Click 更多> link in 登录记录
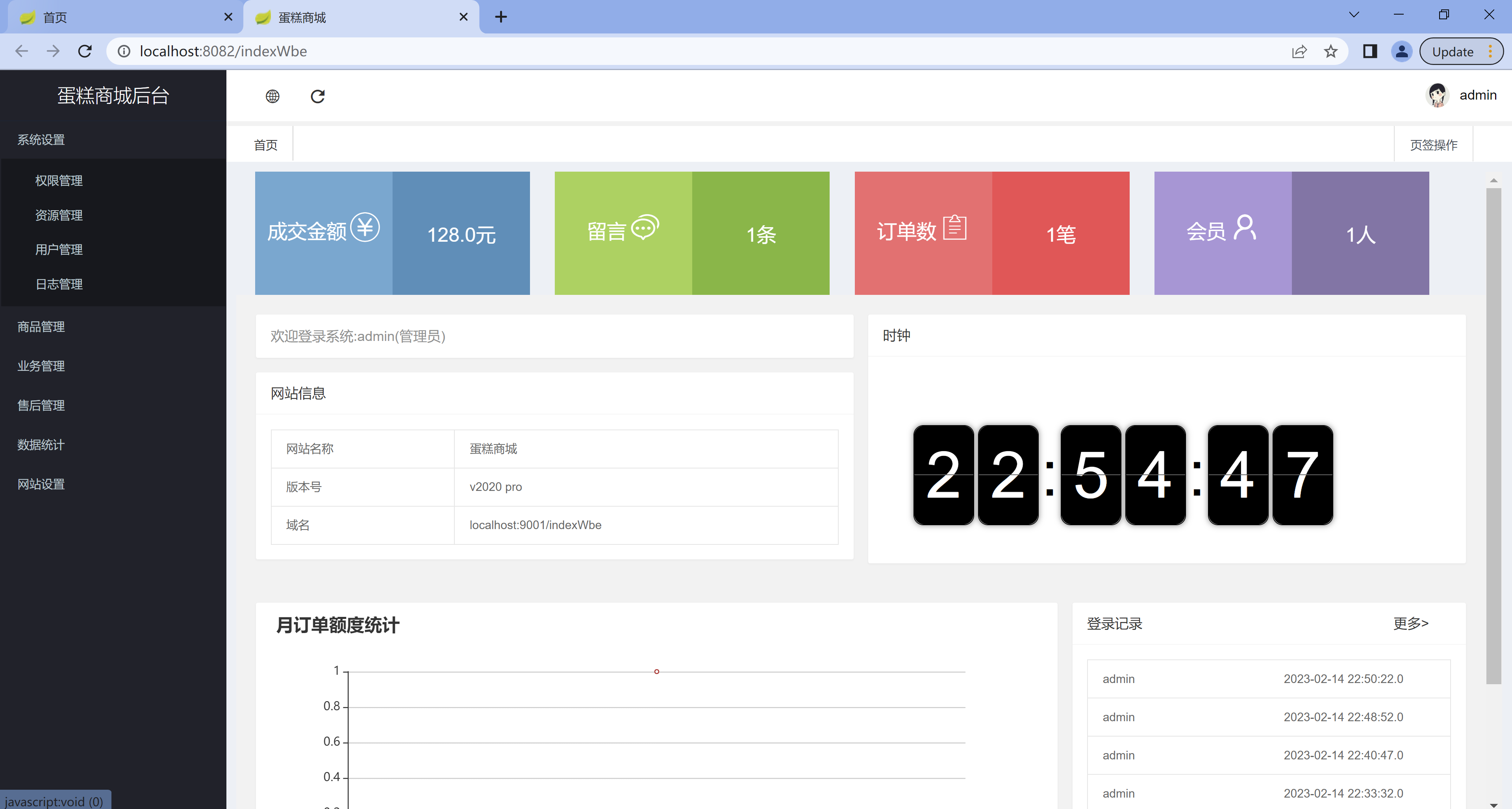This screenshot has height=809, width=1512. [x=1411, y=623]
